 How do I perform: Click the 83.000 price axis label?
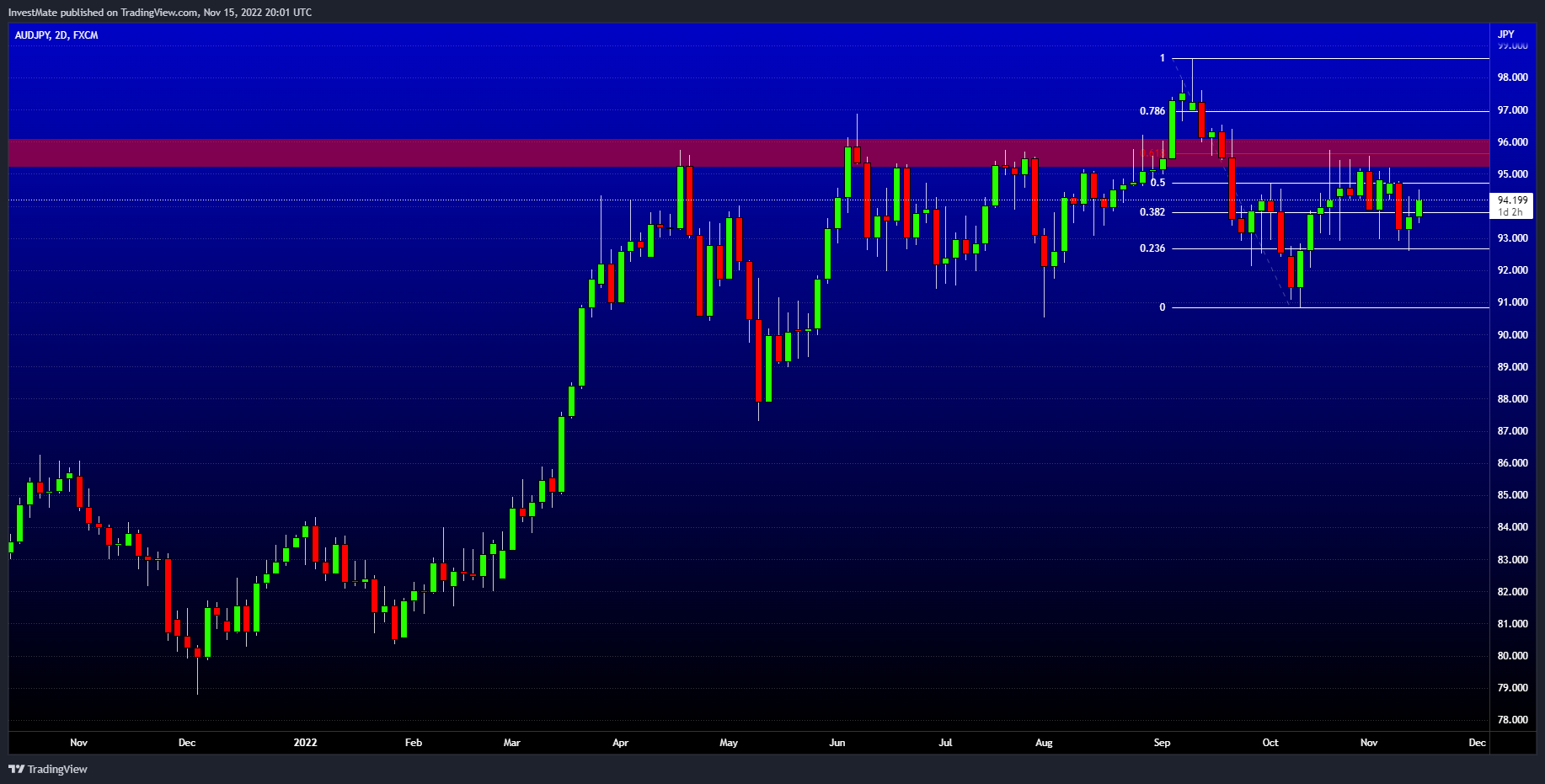click(x=1512, y=560)
